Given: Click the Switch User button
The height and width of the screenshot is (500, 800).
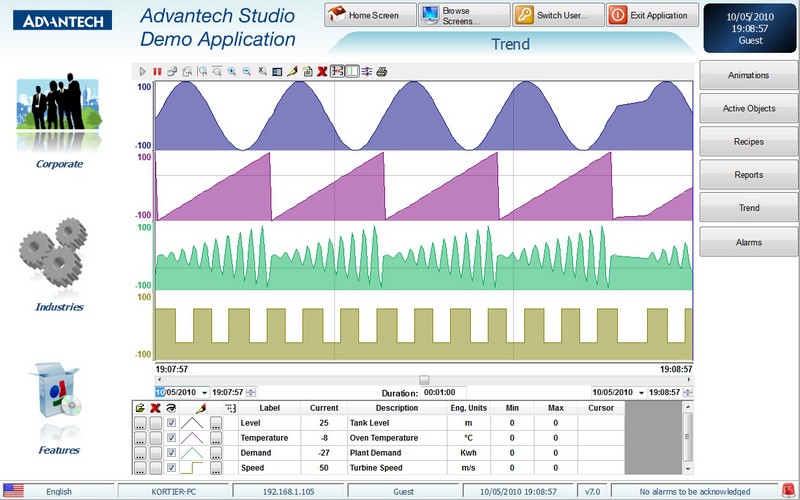Looking at the screenshot, I should pyautogui.click(x=558, y=15).
